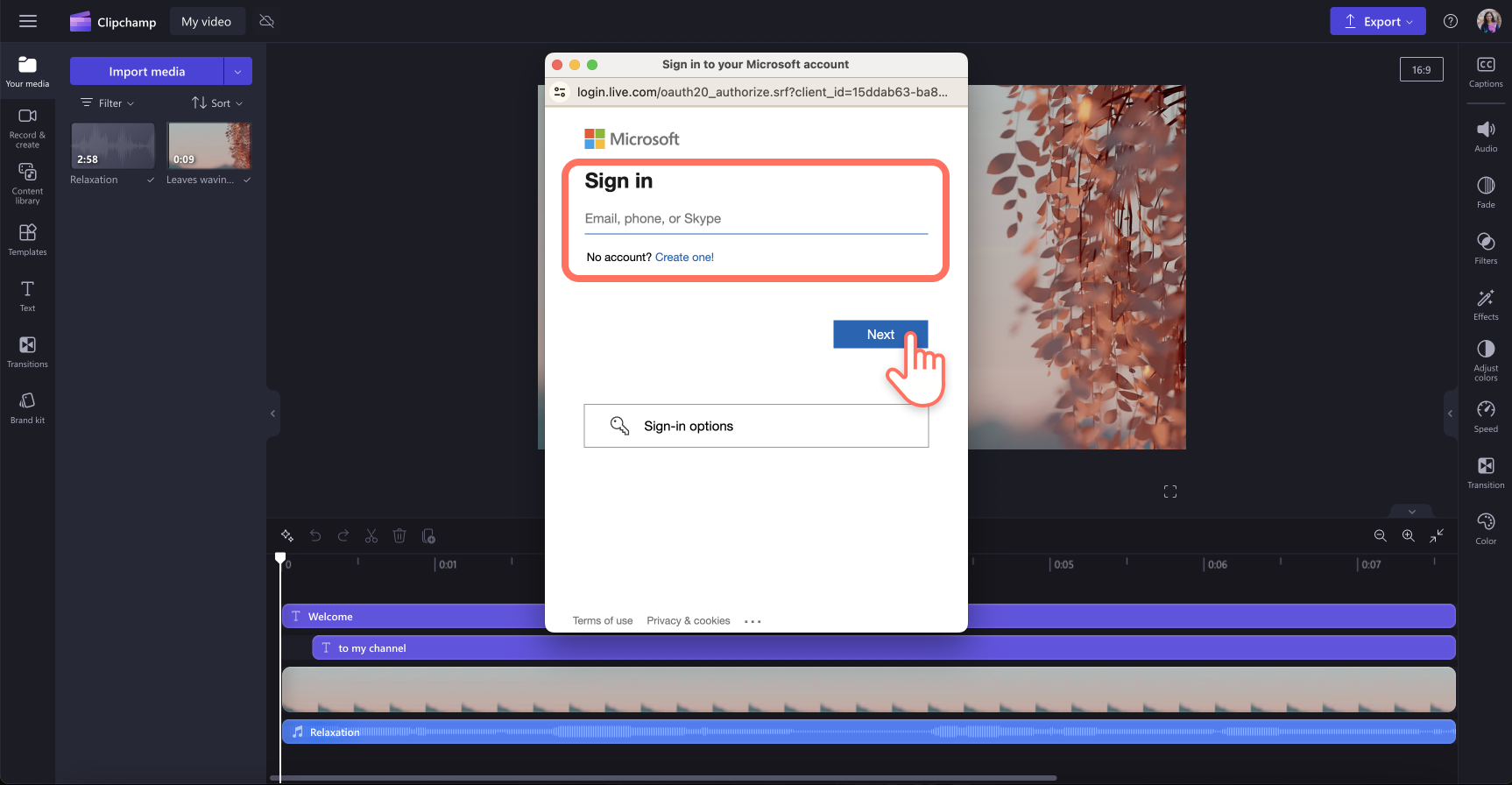Zoom in the timeline
The height and width of the screenshot is (785, 1512).
point(1409,535)
